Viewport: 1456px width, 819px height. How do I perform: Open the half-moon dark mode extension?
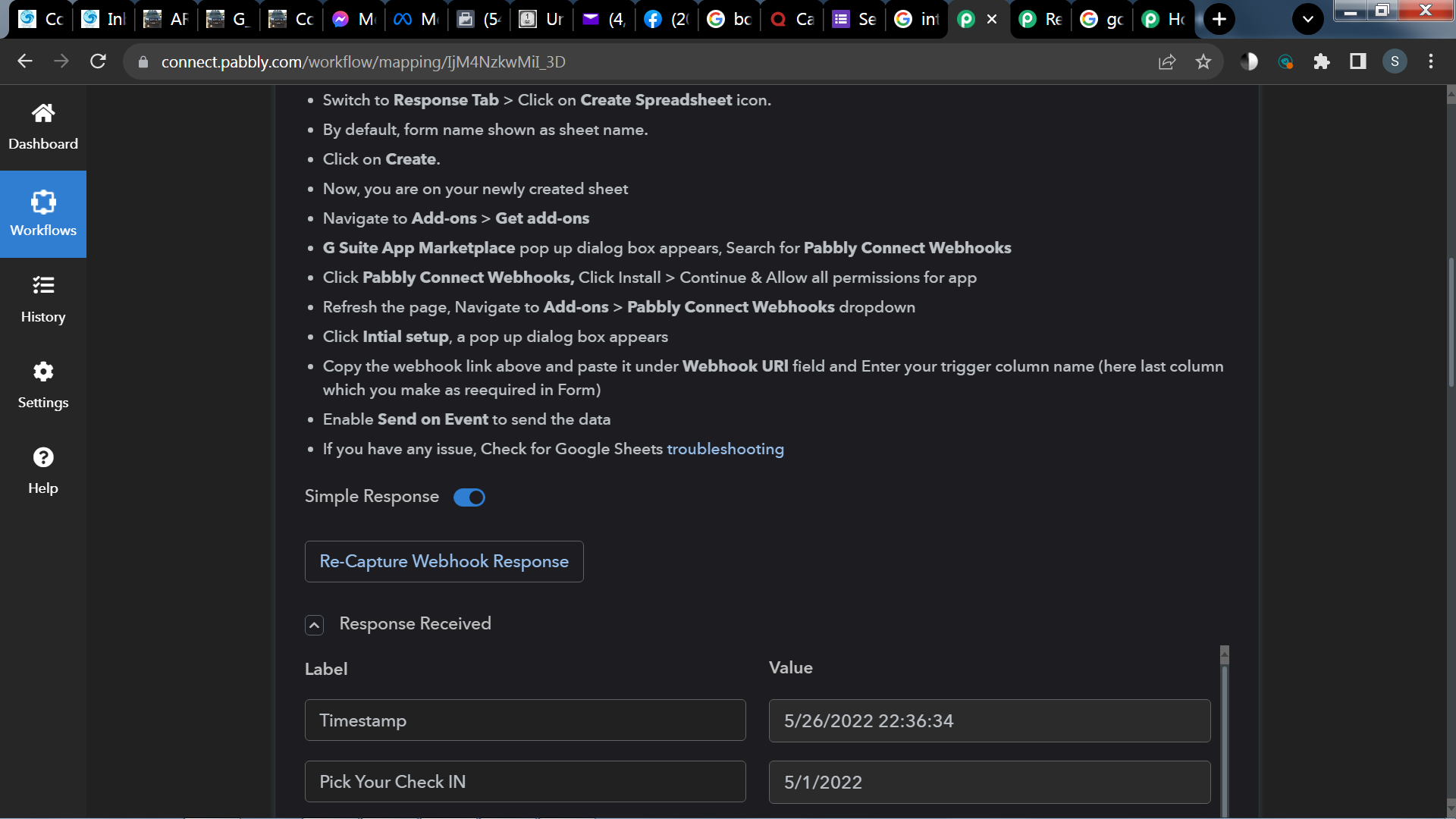tap(1249, 61)
